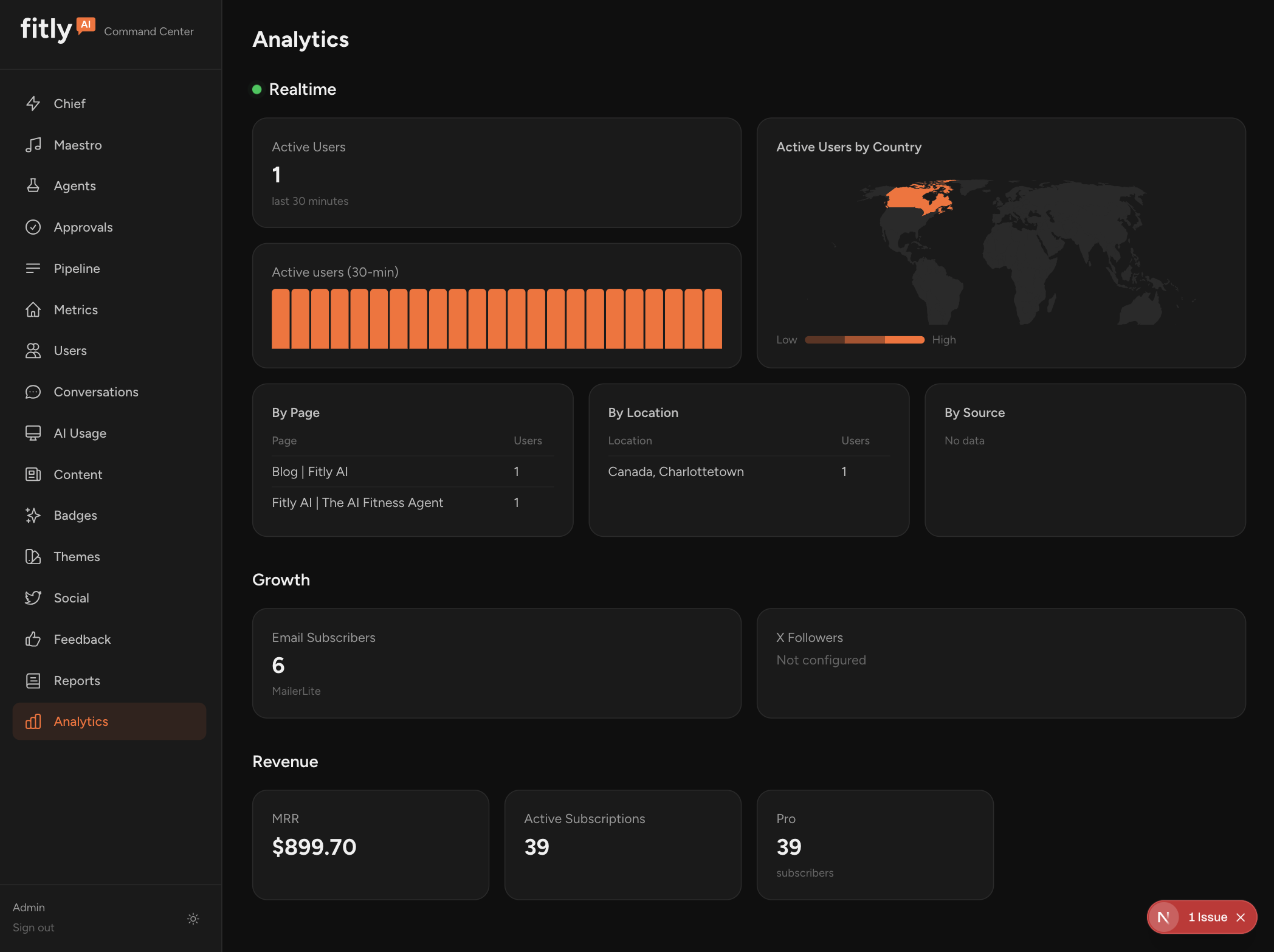Viewport: 1274px width, 952px height.
Task: Open the Feedback thumbs-up icon
Action: click(x=34, y=639)
